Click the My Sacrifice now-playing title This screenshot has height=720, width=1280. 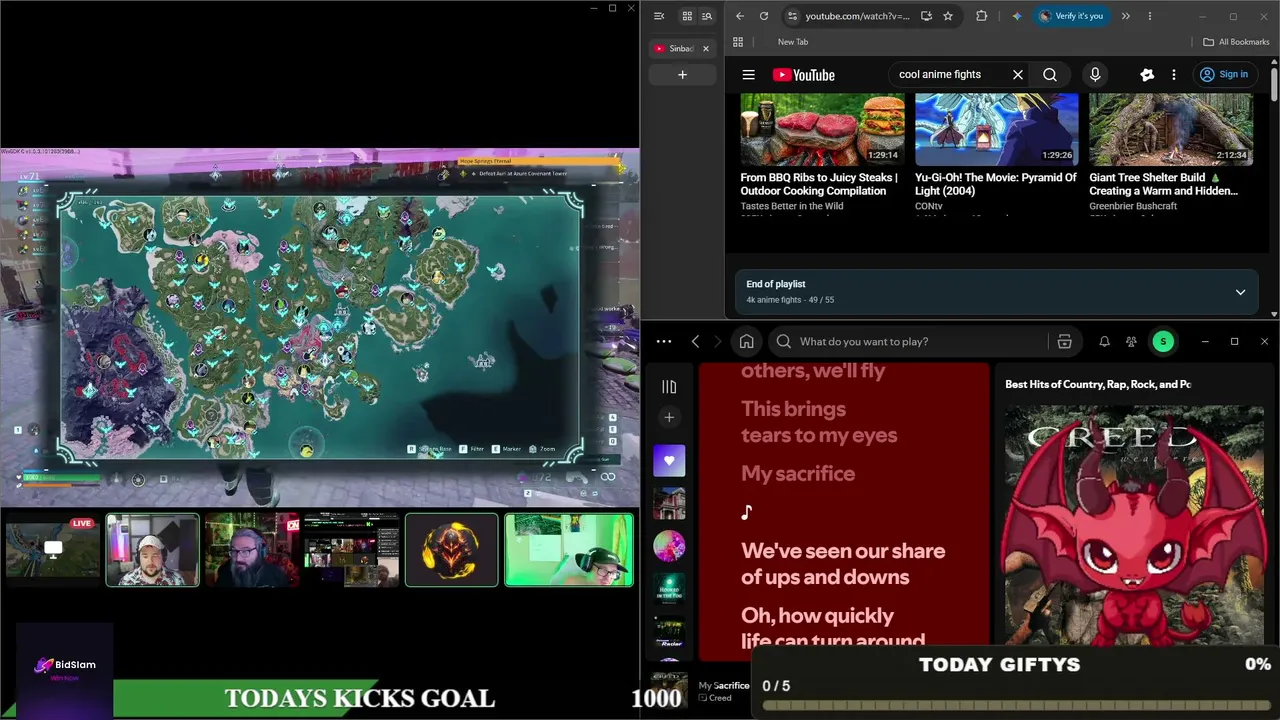(x=724, y=686)
